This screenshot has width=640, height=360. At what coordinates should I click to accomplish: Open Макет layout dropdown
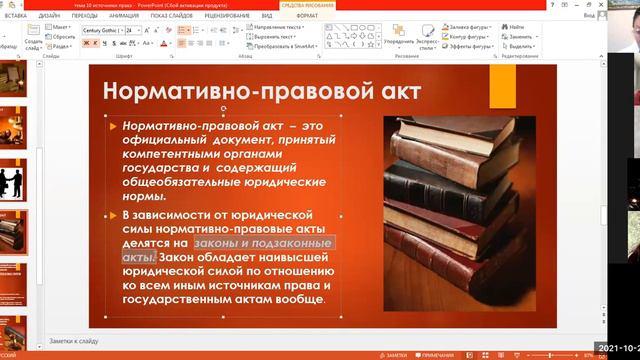(x=58, y=27)
